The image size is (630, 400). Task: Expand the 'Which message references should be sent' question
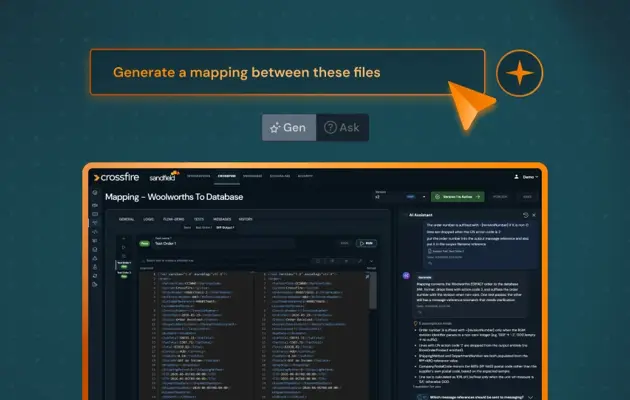[477, 397]
